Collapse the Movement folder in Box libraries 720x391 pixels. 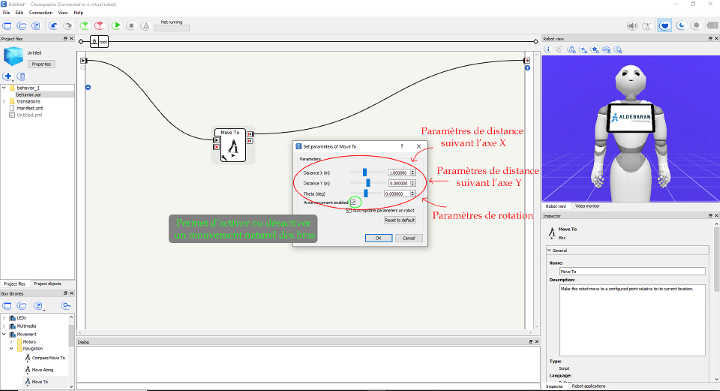(x=4, y=334)
